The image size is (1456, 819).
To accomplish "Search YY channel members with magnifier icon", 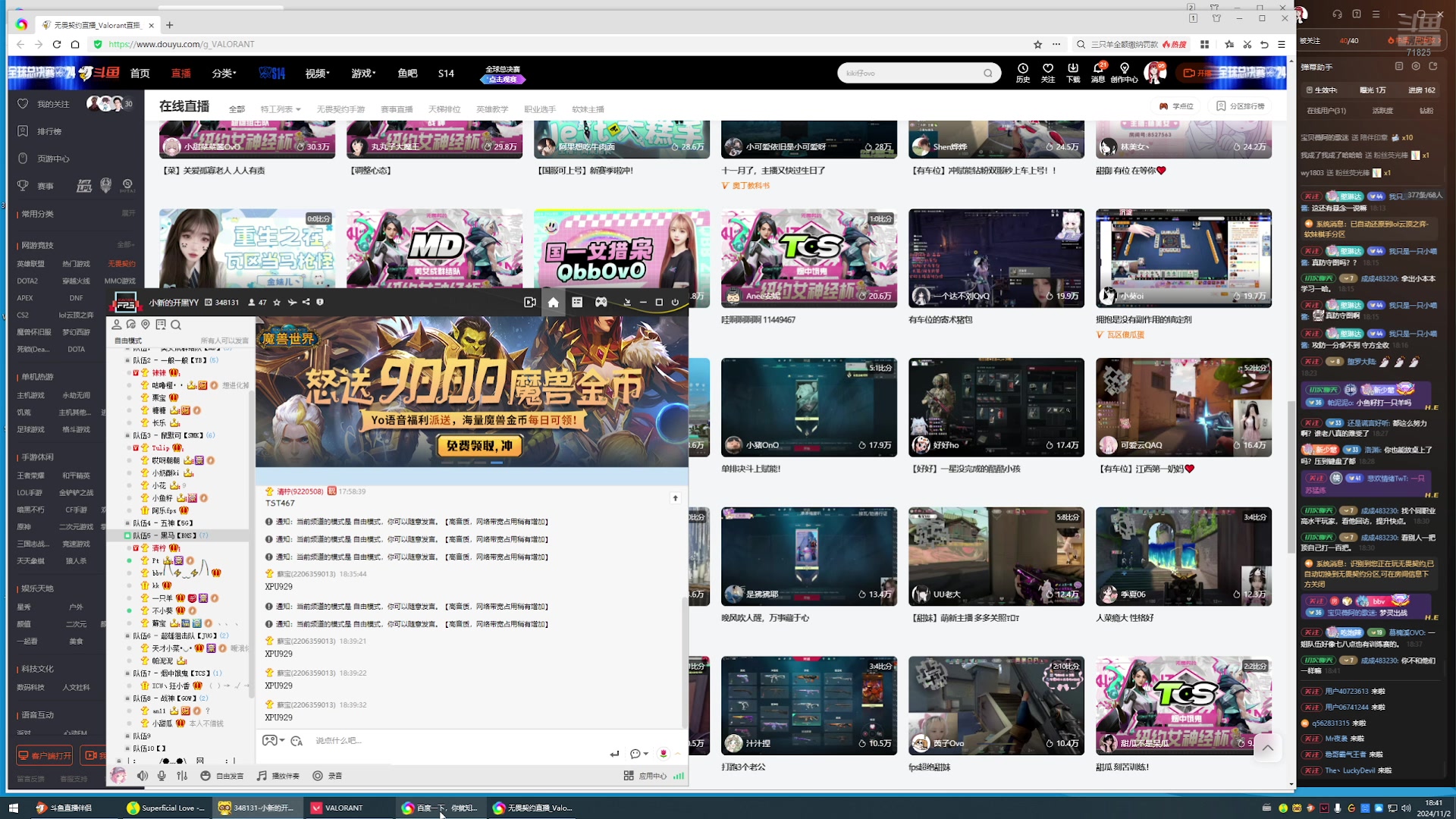I will (176, 325).
